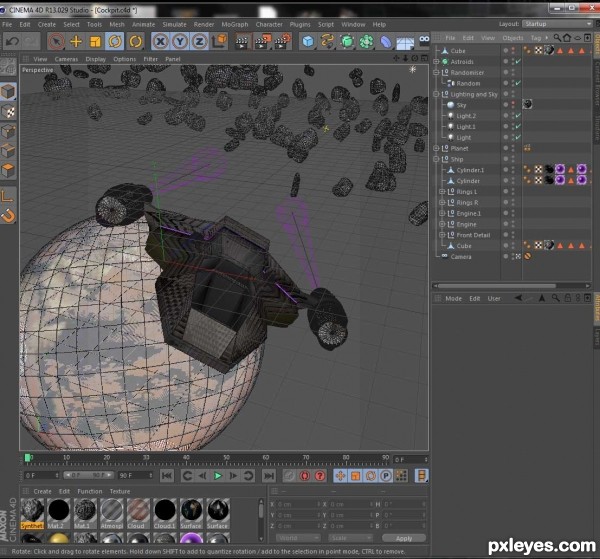This screenshot has width=600, height=559.
Task: Open the viewport Cameras menu
Action: [x=66, y=59]
